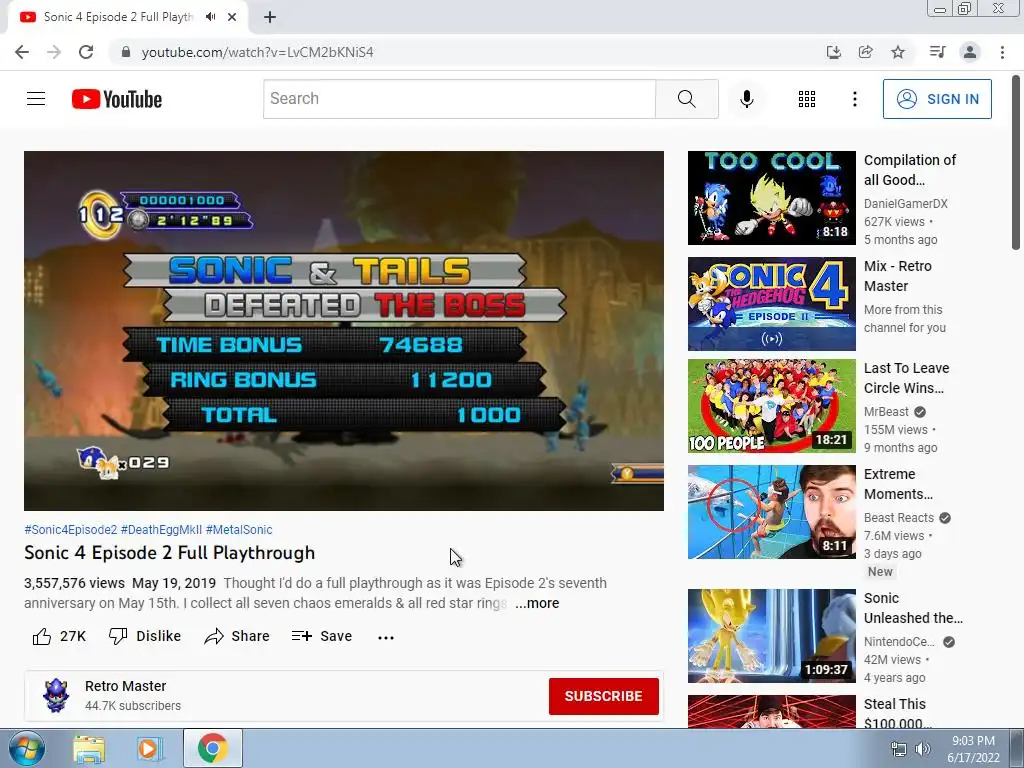Open Sonic Unleashed video thumbnail
The width and height of the screenshot is (1024, 768).
point(771,635)
